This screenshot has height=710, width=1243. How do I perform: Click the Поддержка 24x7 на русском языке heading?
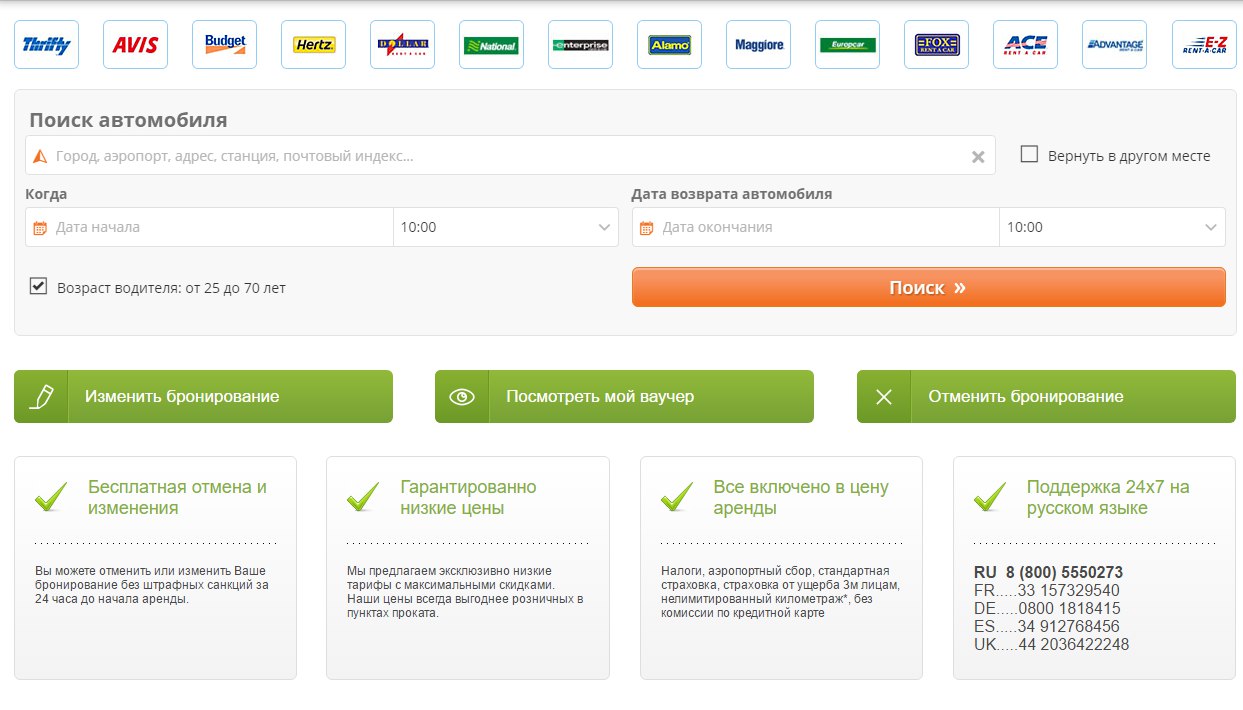1108,498
